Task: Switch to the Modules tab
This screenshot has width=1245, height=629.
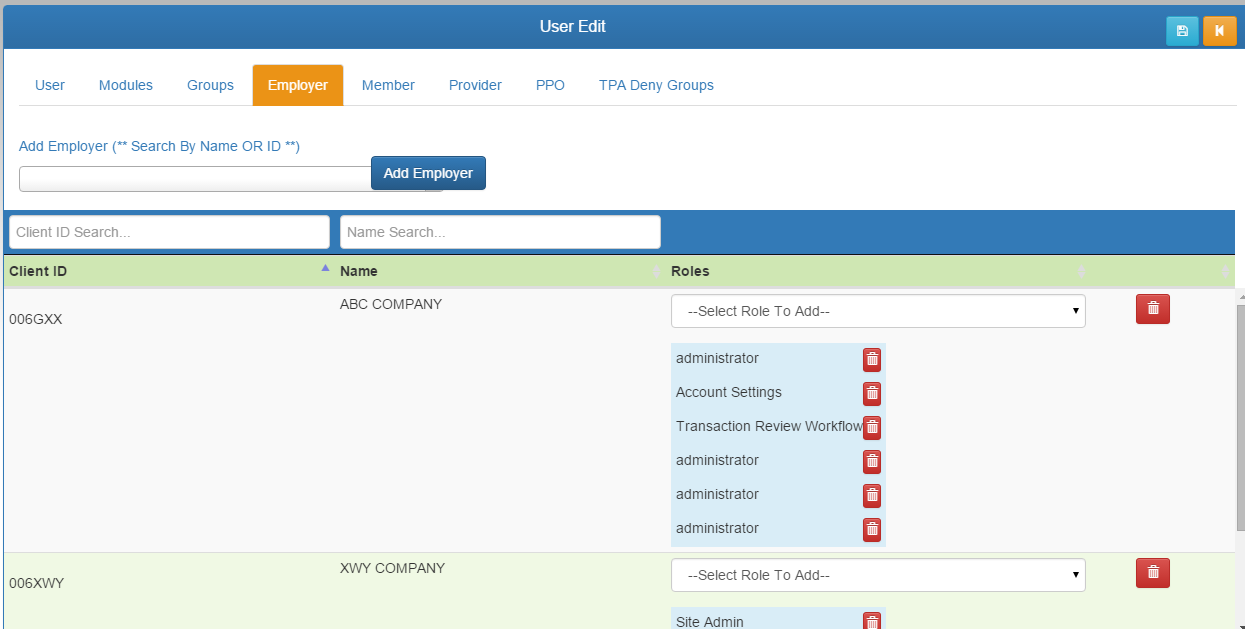Action: tap(126, 85)
